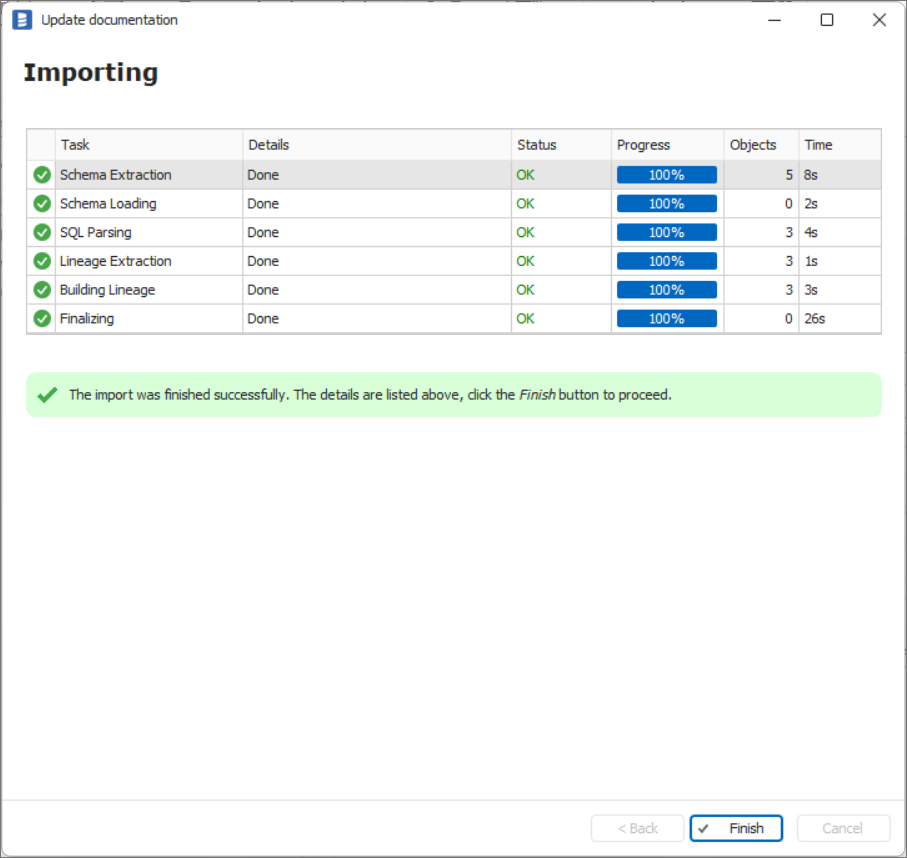Click the Building Lineage green check icon
The image size is (907, 858).
tap(42, 290)
